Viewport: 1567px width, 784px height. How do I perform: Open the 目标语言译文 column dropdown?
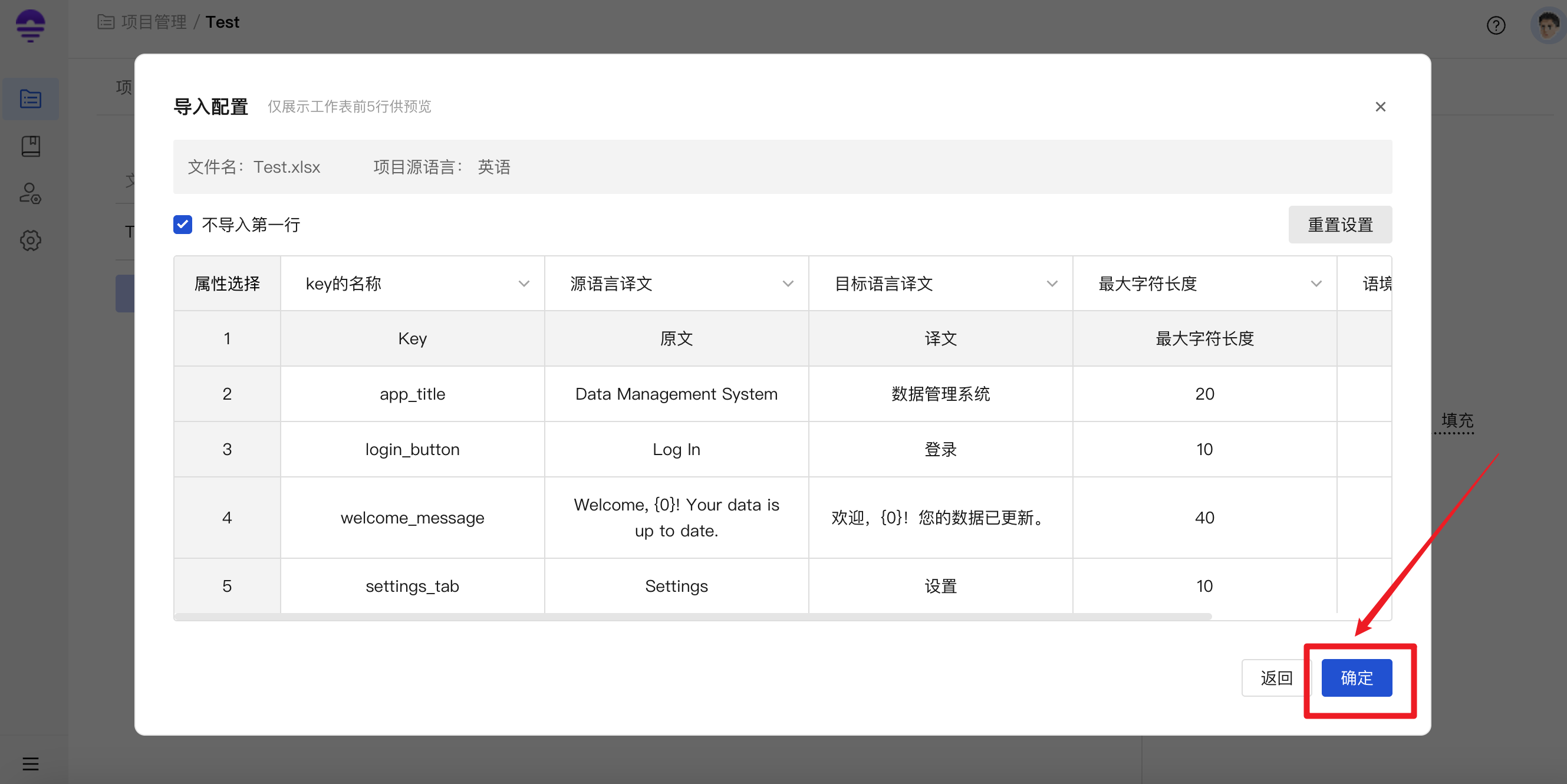pyautogui.click(x=940, y=284)
